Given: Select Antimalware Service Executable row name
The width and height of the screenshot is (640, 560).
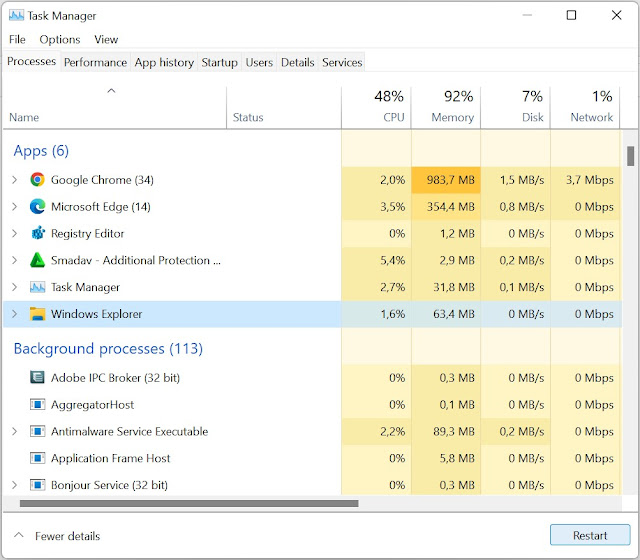Looking at the screenshot, I should pos(129,431).
